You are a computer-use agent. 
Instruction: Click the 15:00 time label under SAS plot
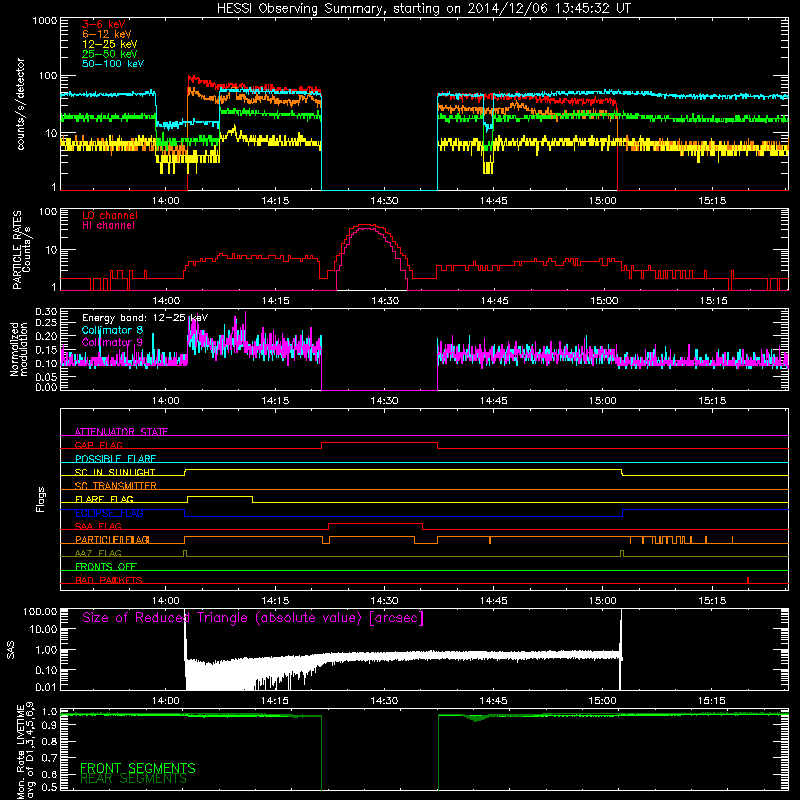tap(603, 701)
